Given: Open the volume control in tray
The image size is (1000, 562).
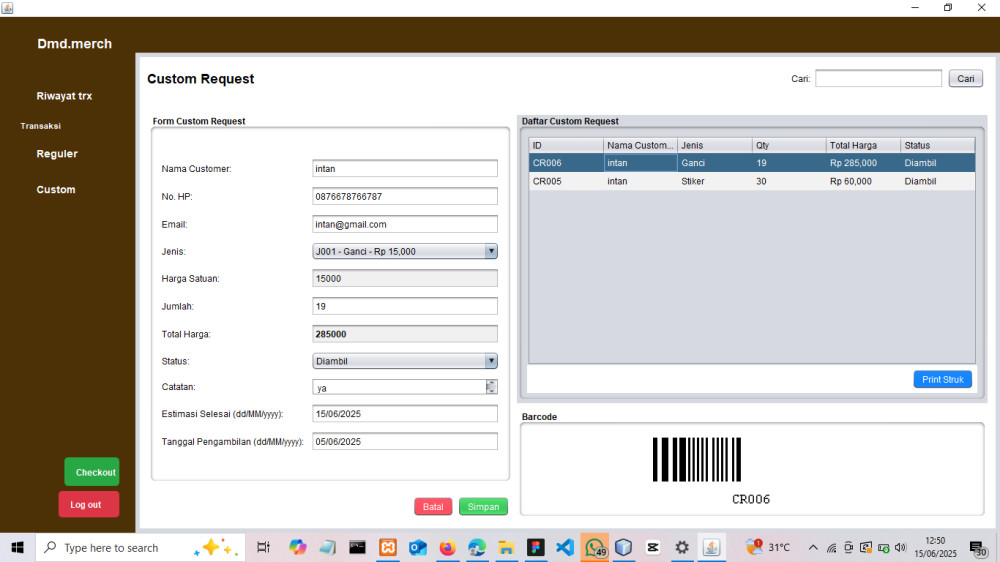Looking at the screenshot, I should coord(901,547).
